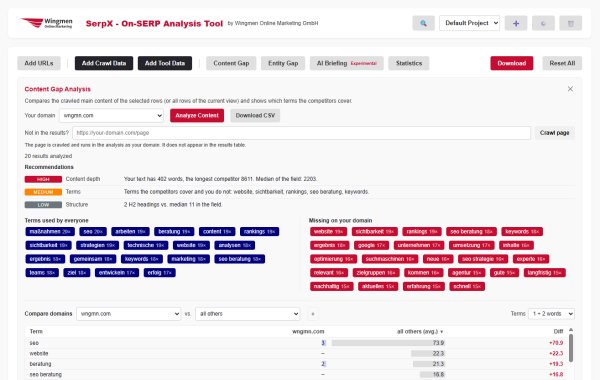600x380 pixels.
Task: Click the magnifying glass search icon
Action: [x=423, y=23]
